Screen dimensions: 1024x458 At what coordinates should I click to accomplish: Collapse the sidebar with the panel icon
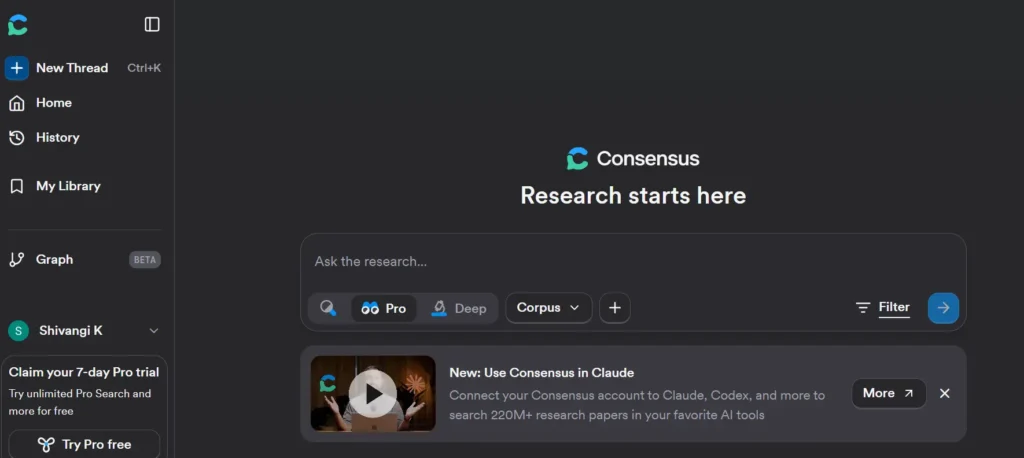[x=152, y=24]
